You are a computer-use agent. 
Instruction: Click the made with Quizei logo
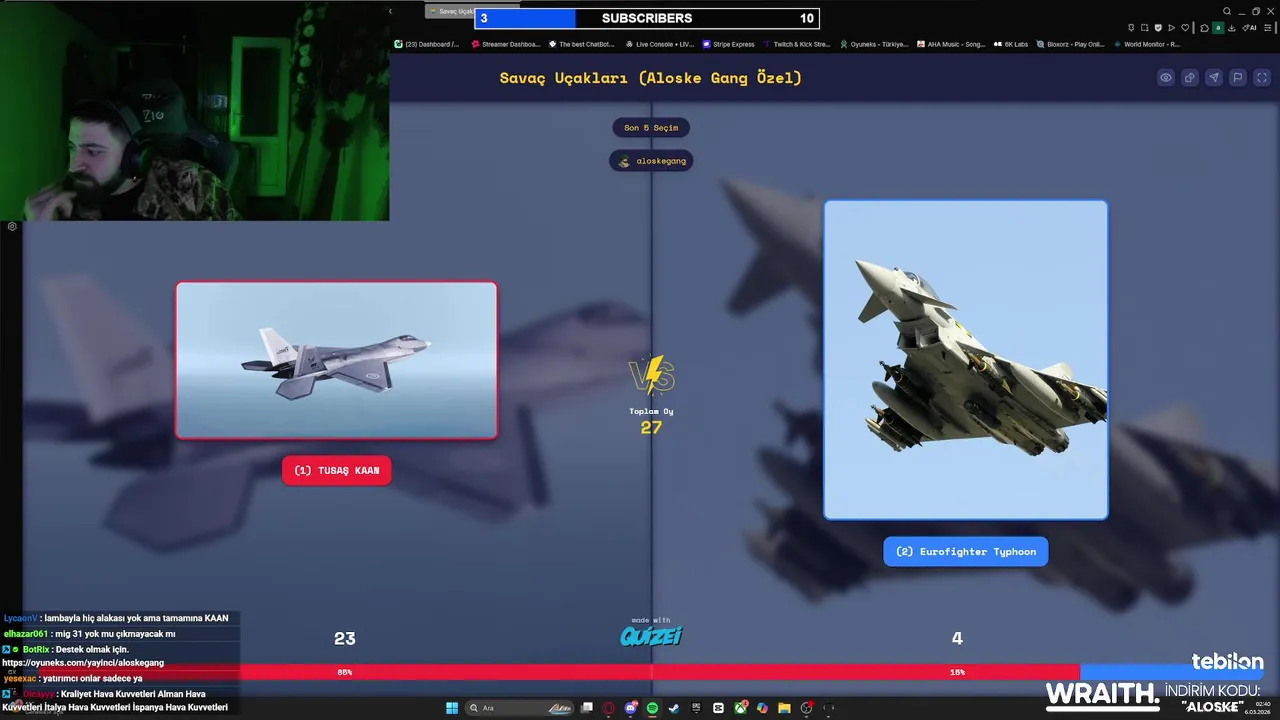pyautogui.click(x=651, y=632)
